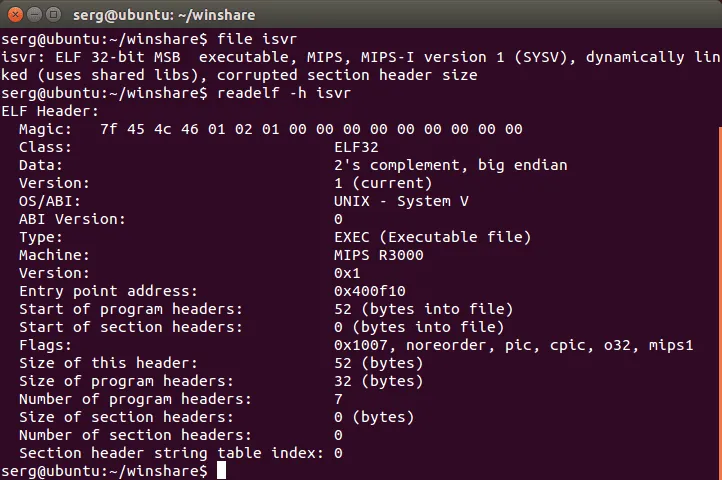Screen dimensions: 722x480
Task: Click the 'EXEC (Executable file)' type value
Action: coord(432,237)
